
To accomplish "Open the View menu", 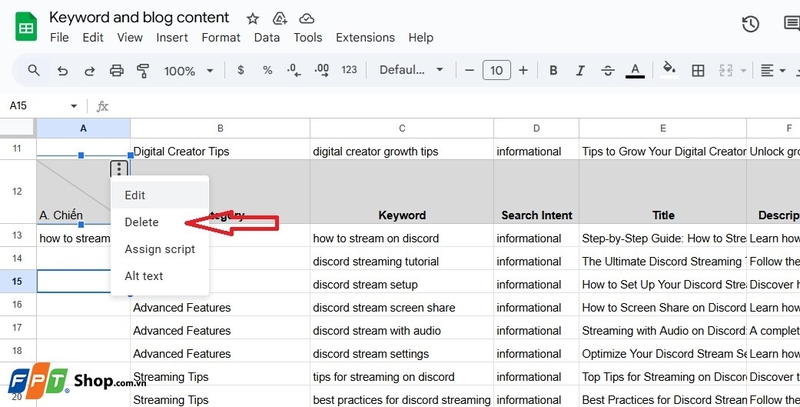I will click(130, 38).
